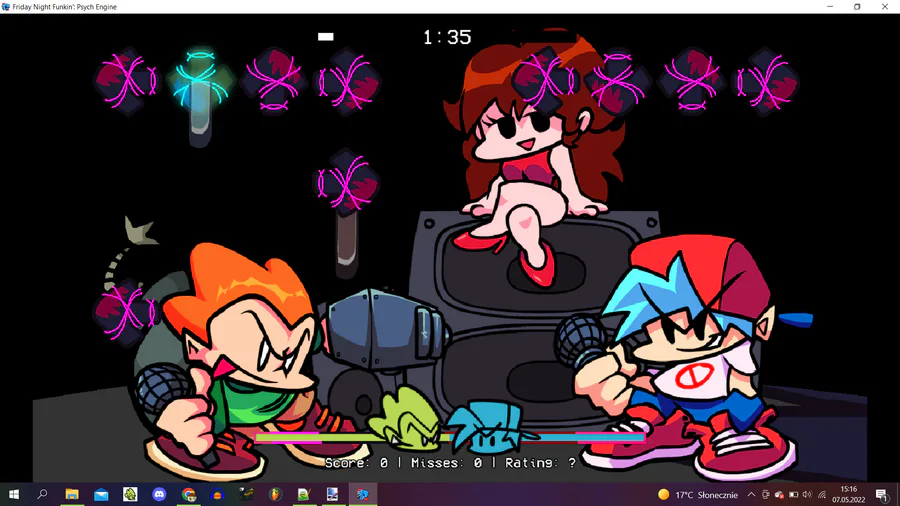Open the headphones app icon in the taskbar
This screenshot has width=900, height=506.
[217, 494]
